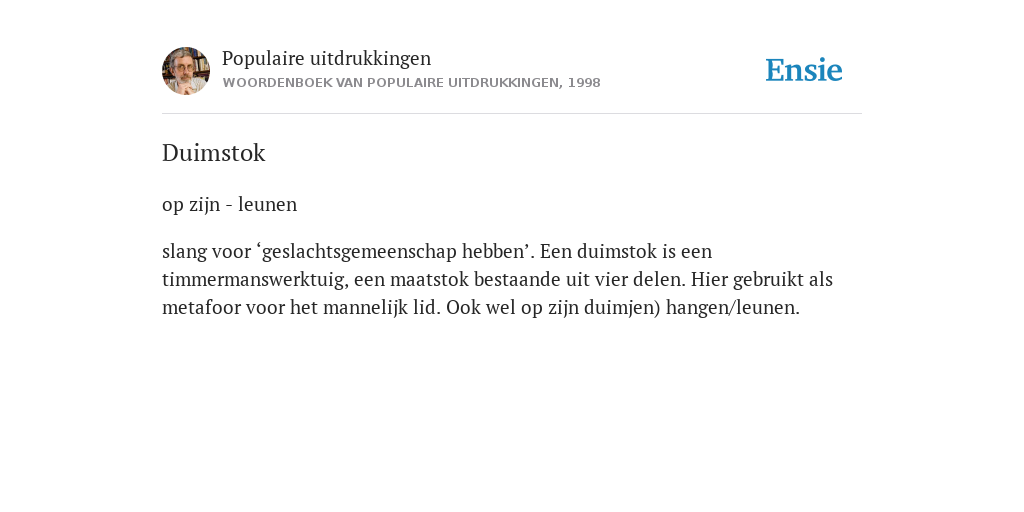Click the author's round profile photo
Image resolution: width=1024 pixels, height=512 pixels.
(x=186, y=71)
